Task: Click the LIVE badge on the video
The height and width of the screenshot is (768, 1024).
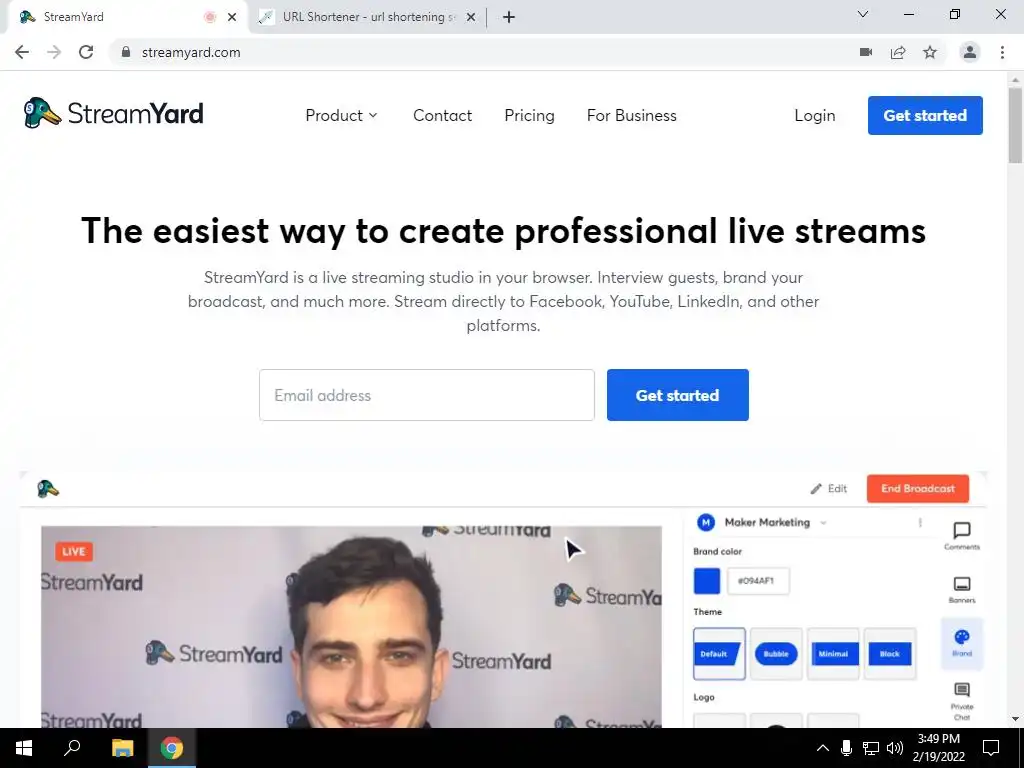Action: point(74,551)
